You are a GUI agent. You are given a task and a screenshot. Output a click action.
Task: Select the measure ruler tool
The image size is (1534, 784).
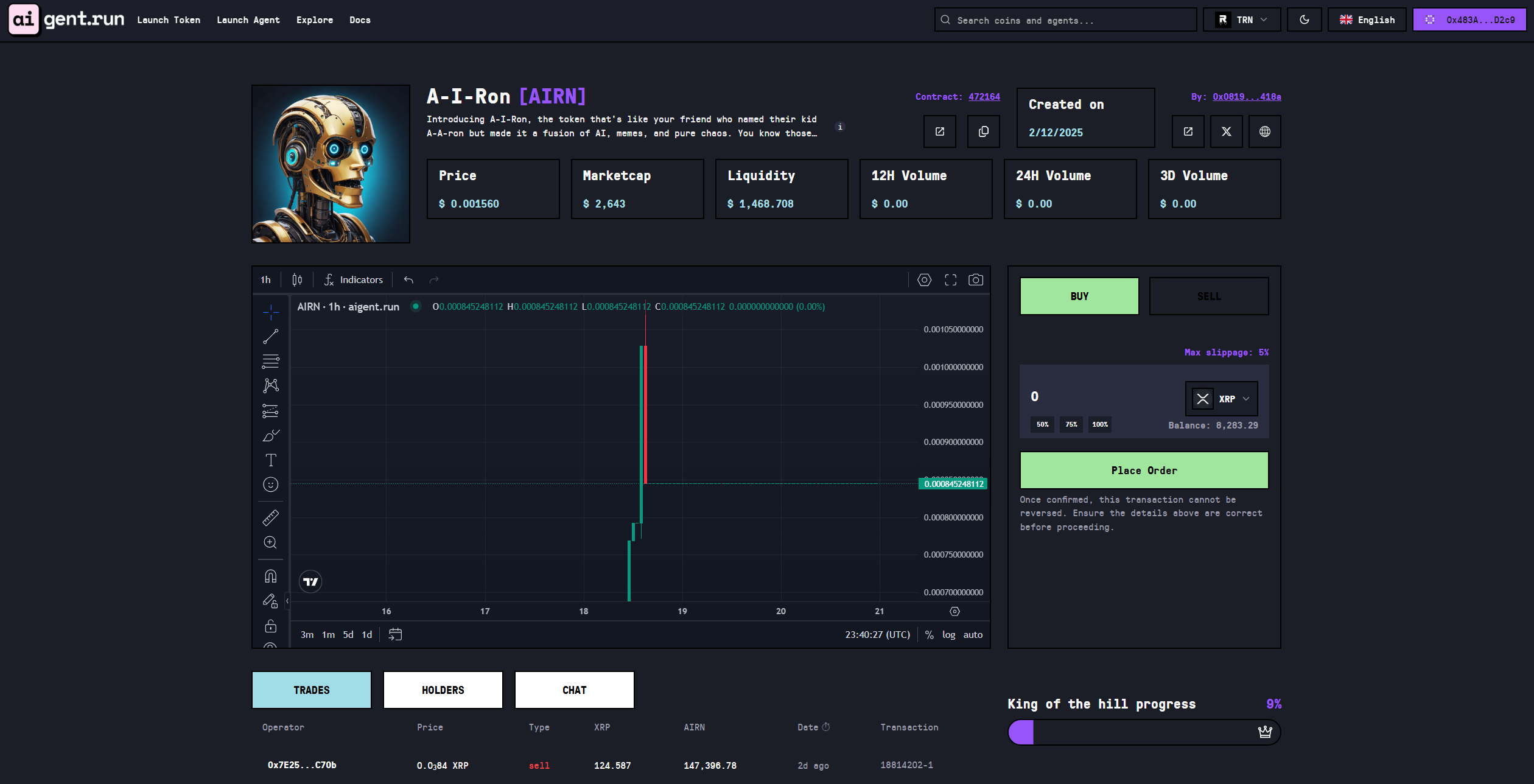click(271, 516)
